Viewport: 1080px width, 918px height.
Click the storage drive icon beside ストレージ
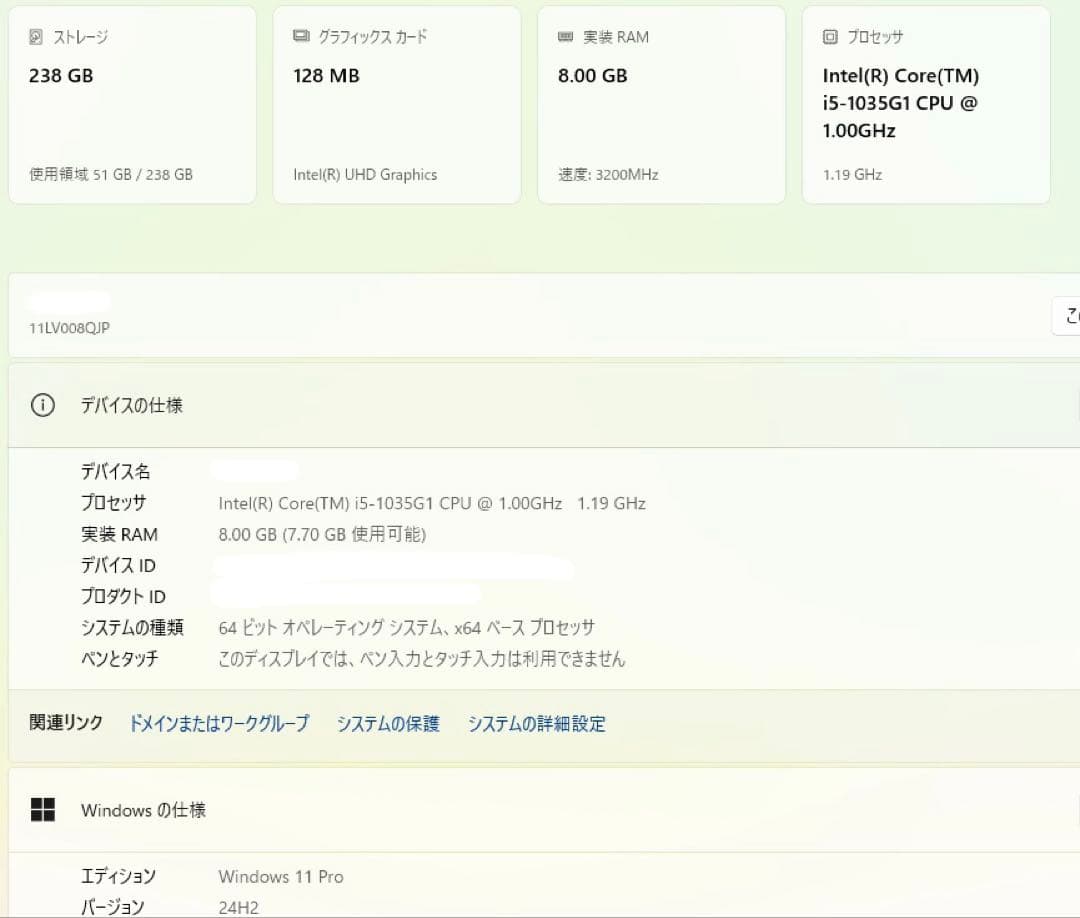pyautogui.click(x=37, y=37)
